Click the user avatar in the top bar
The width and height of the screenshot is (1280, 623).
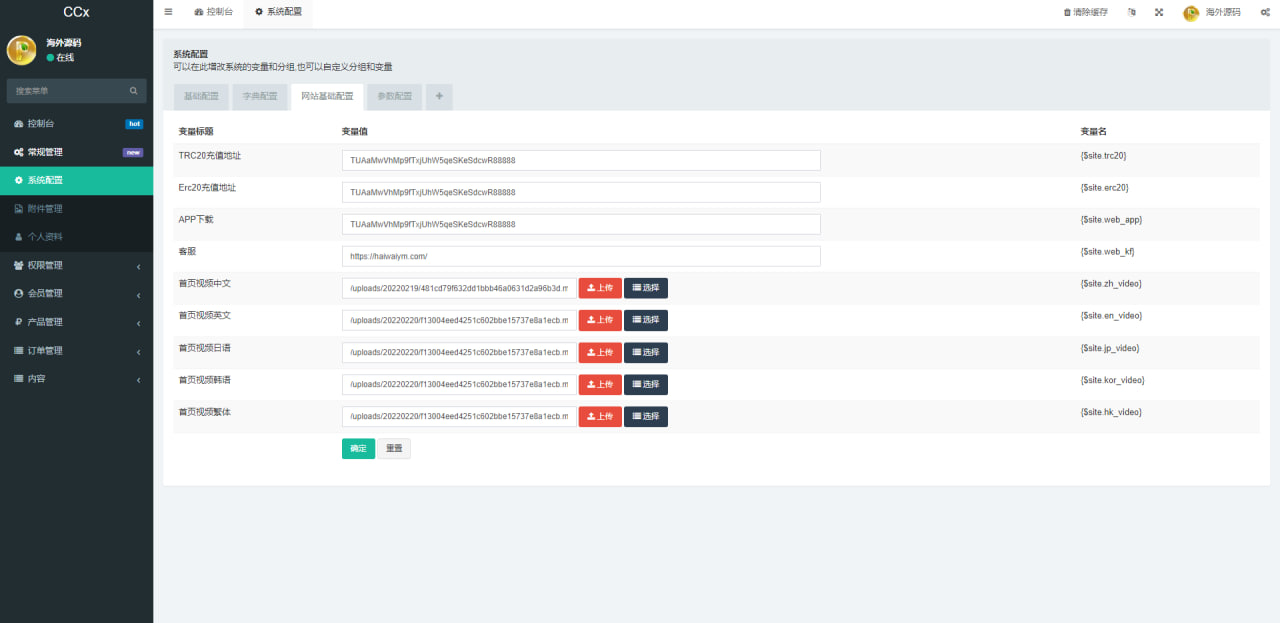pyautogui.click(x=1191, y=13)
